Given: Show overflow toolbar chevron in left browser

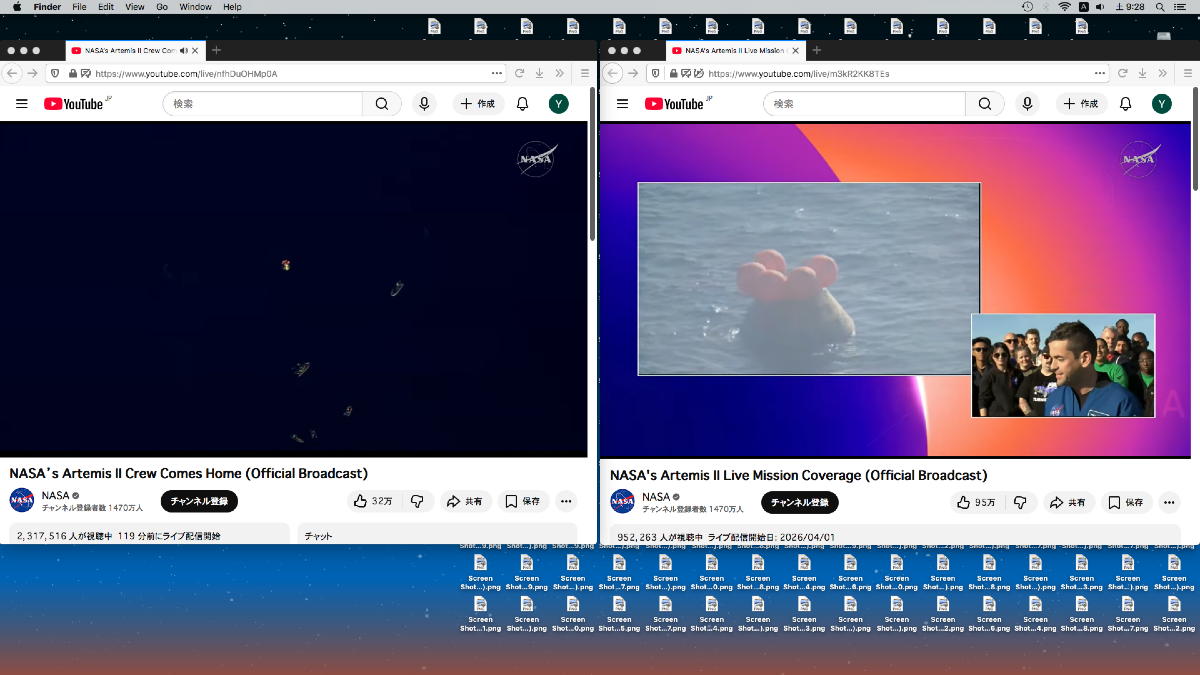Looking at the screenshot, I should point(559,73).
